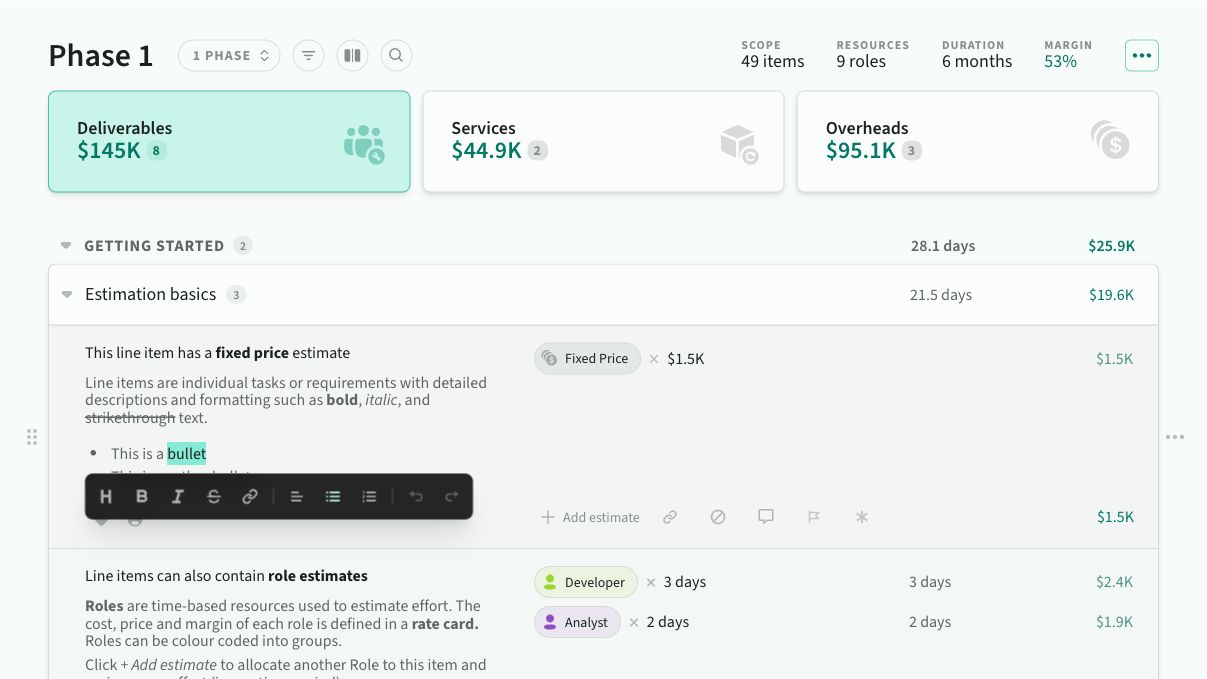Click the Estimation basics $19.6K total
This screenshot has height=679, width=1207.
[x=1112, y=295]
